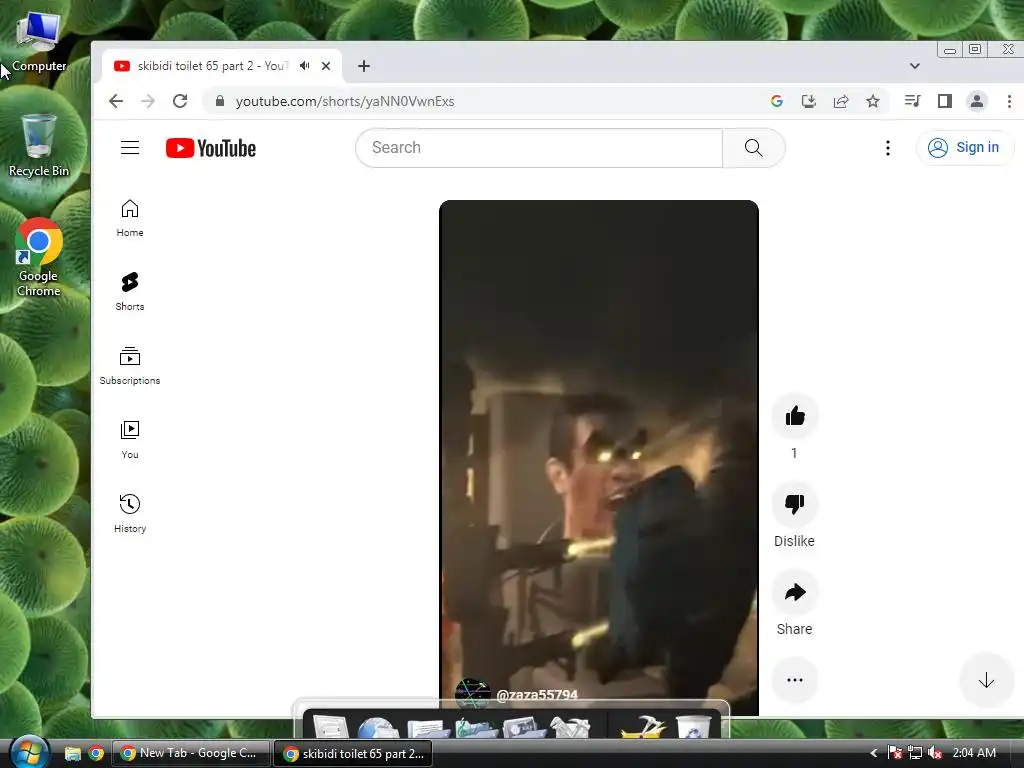
Task: Open a new Chrome tab
Action: point(364,66)
